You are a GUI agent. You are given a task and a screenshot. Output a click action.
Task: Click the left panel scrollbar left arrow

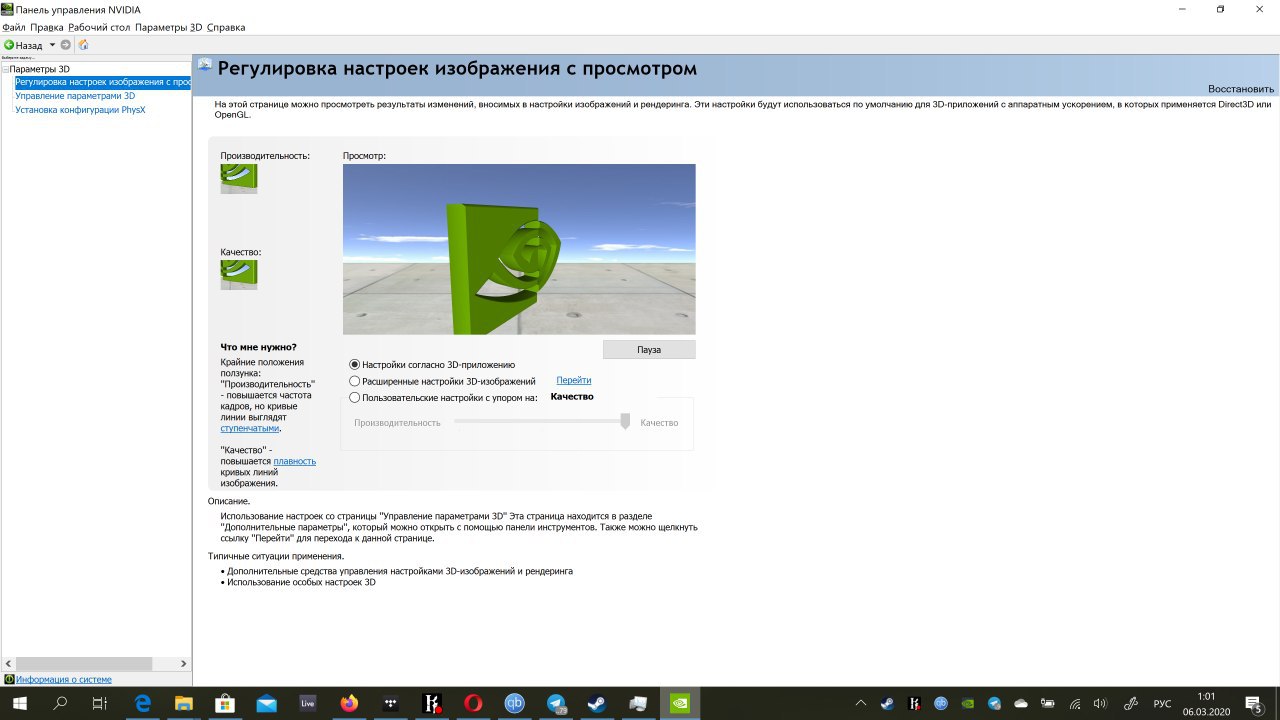tap(9, 663)
